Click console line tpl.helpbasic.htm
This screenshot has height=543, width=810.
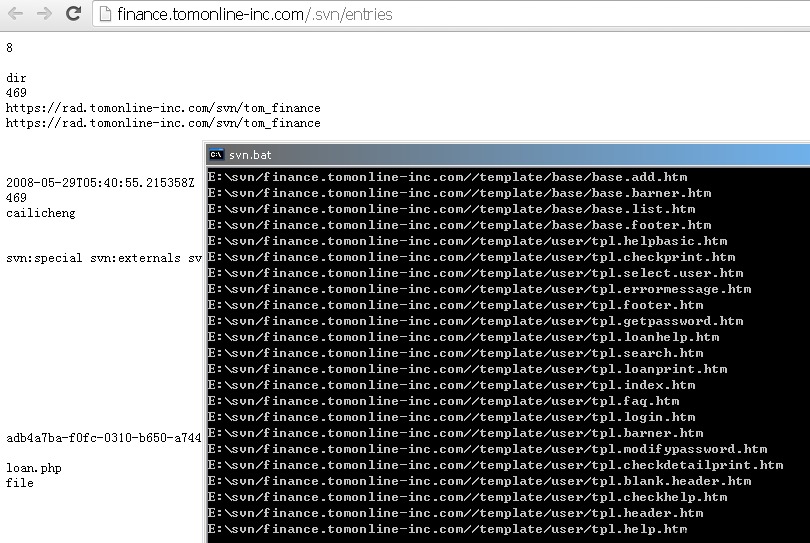[468, 241]
